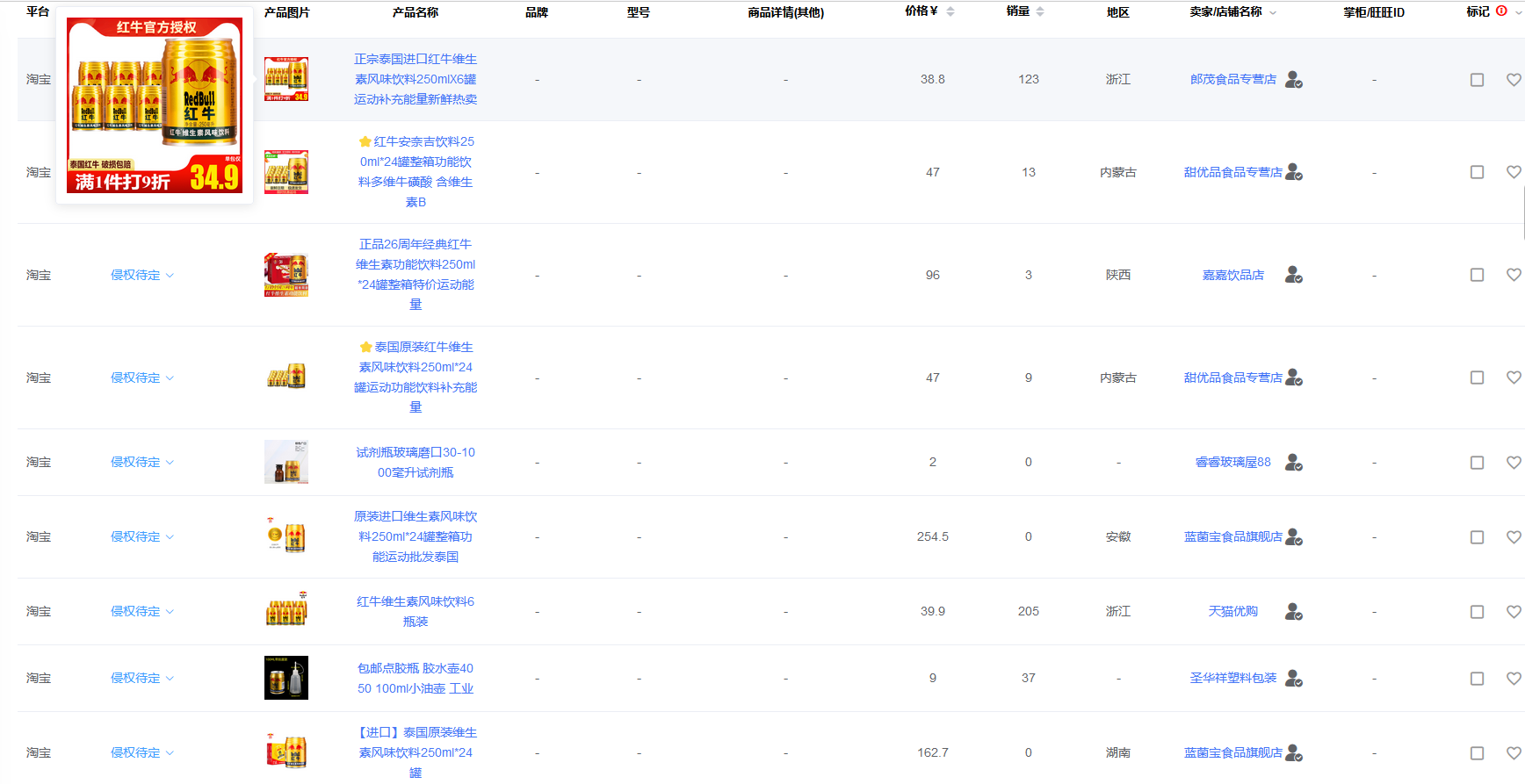Image resolution: width=1525 pixels, height=784 pixels.
Task: Check the box for 96 price row
Action: tap(1478, 275)
